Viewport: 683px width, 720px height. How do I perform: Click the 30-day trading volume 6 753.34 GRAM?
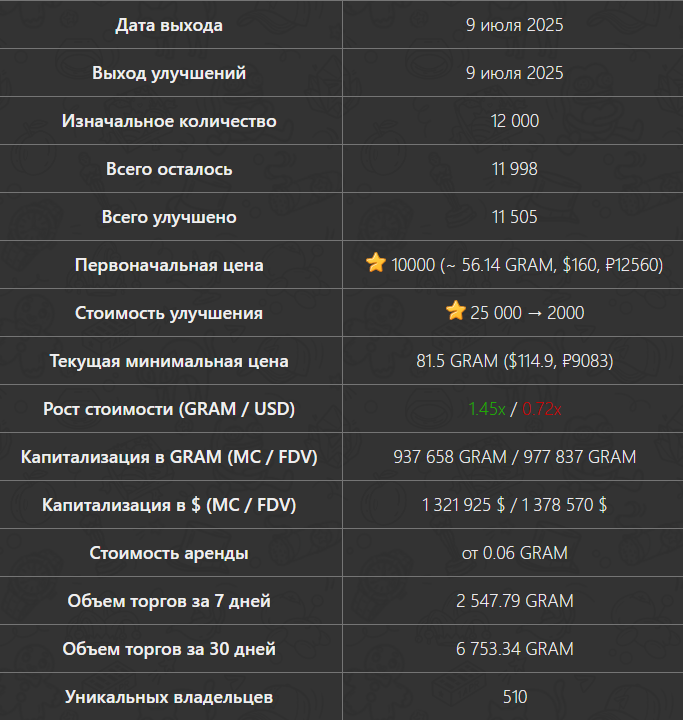coord(514,649)
